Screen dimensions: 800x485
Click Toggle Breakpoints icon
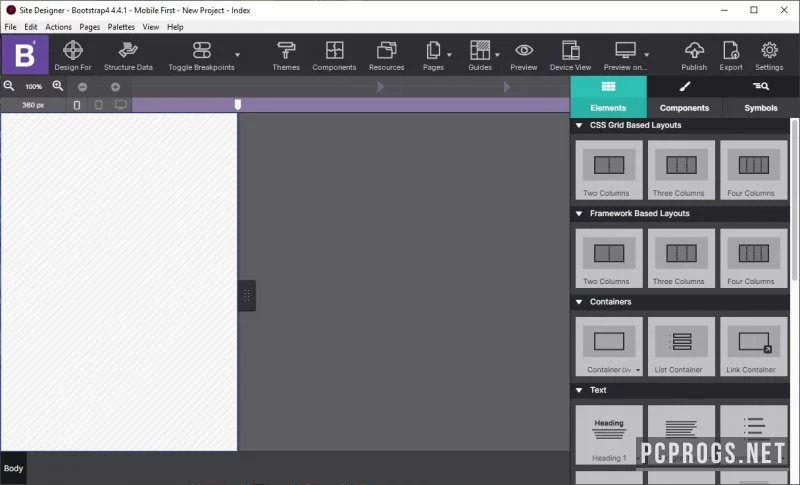tap(202, 50)
